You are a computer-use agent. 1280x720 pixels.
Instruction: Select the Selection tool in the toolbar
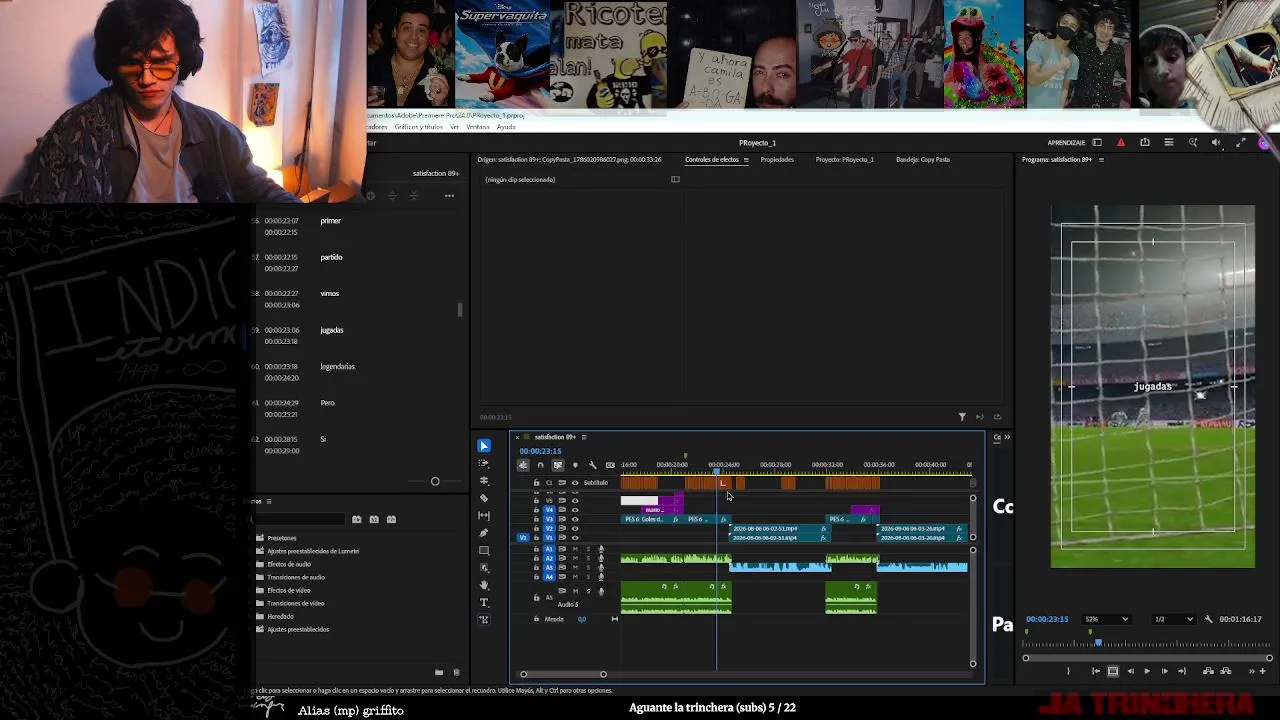484,446
